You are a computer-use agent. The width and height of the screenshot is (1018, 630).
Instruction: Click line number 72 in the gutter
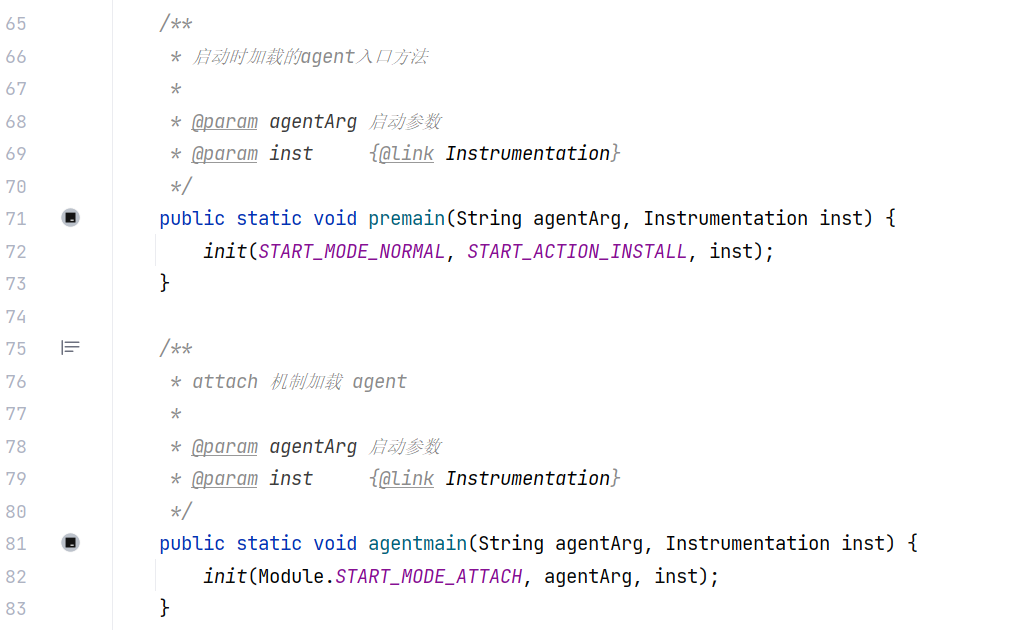16,251
